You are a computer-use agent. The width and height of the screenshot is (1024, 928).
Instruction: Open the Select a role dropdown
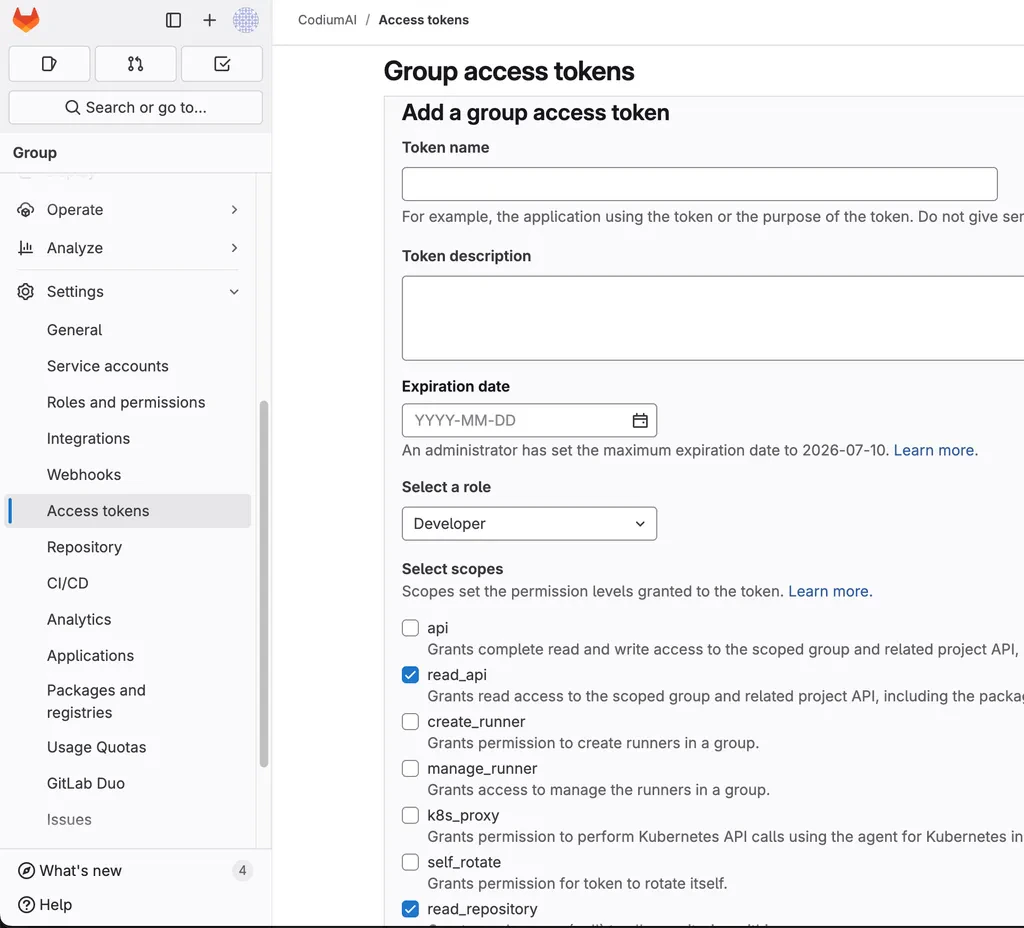point(529,523)
